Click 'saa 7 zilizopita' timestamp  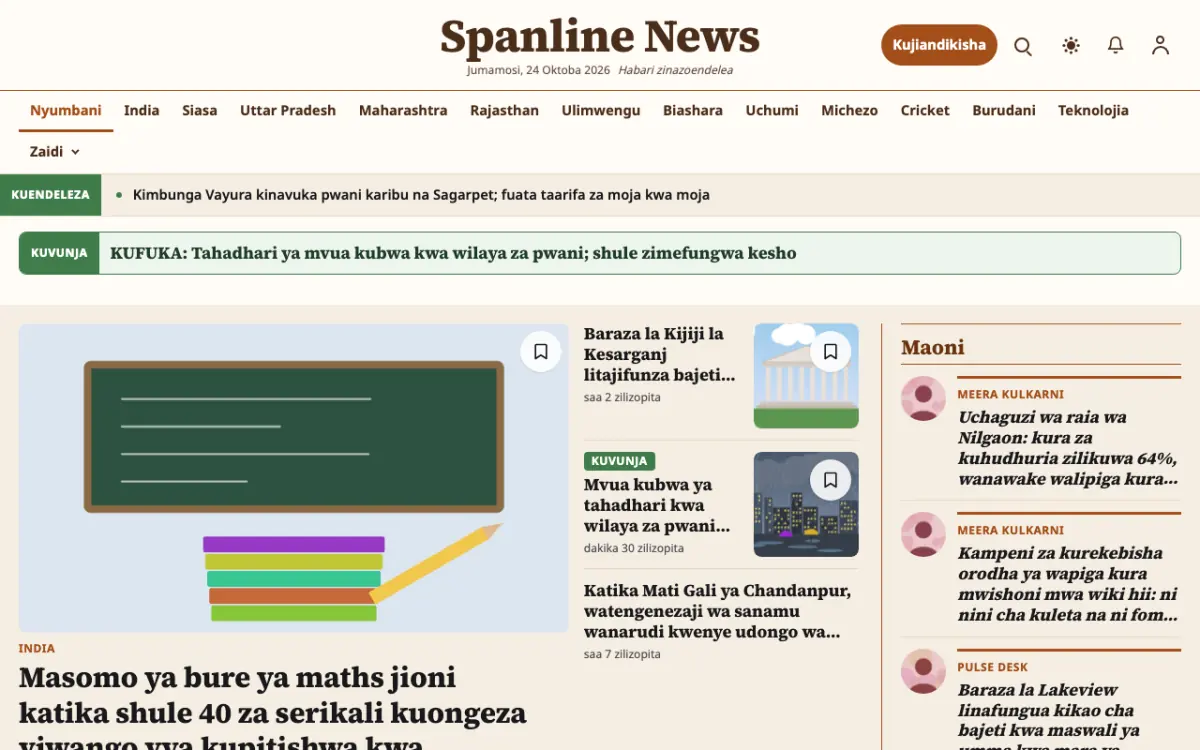point(622,654)
